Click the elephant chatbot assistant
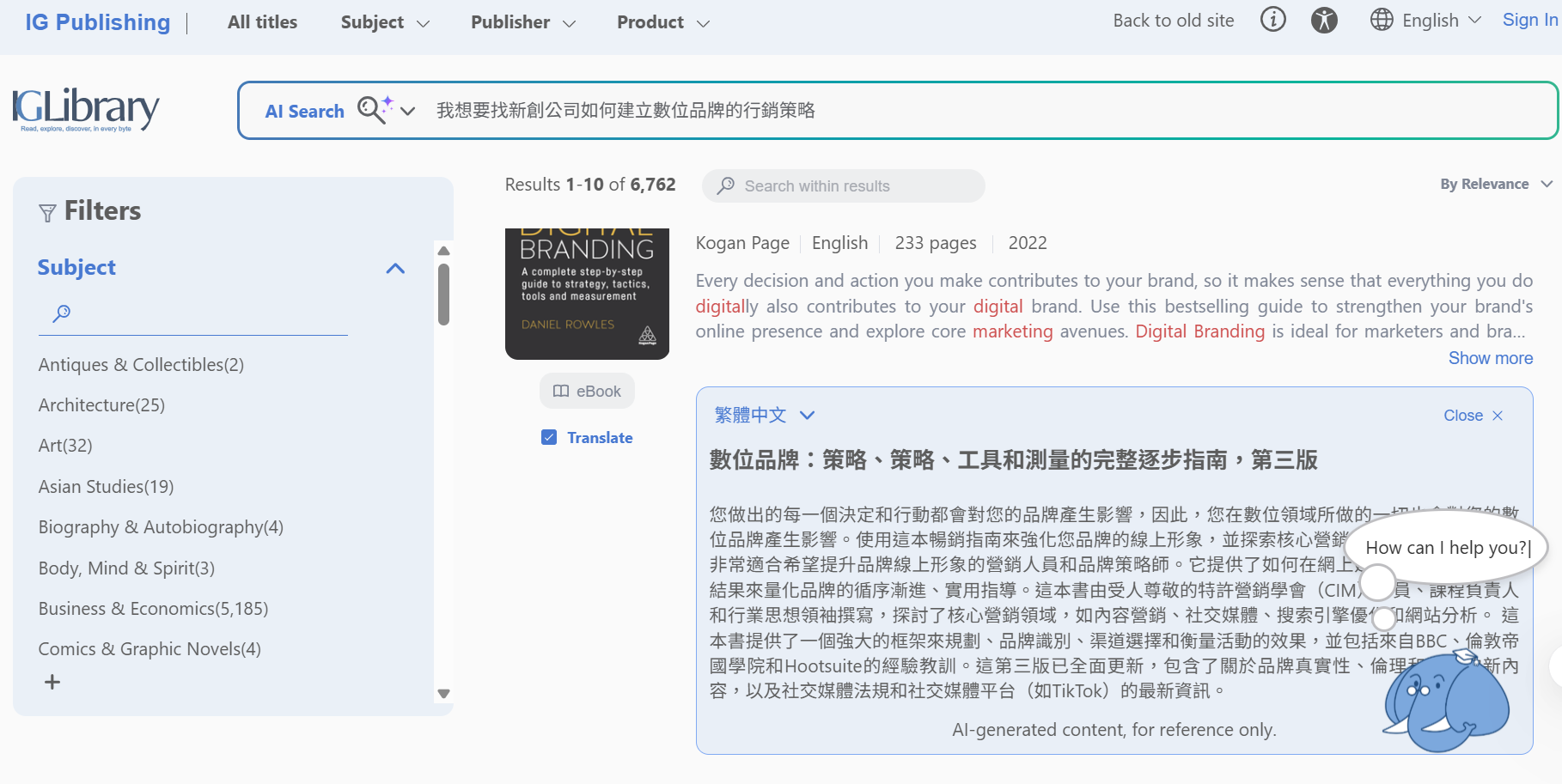Screen dimensions: 1562x784 click(x=1445, y=702)
